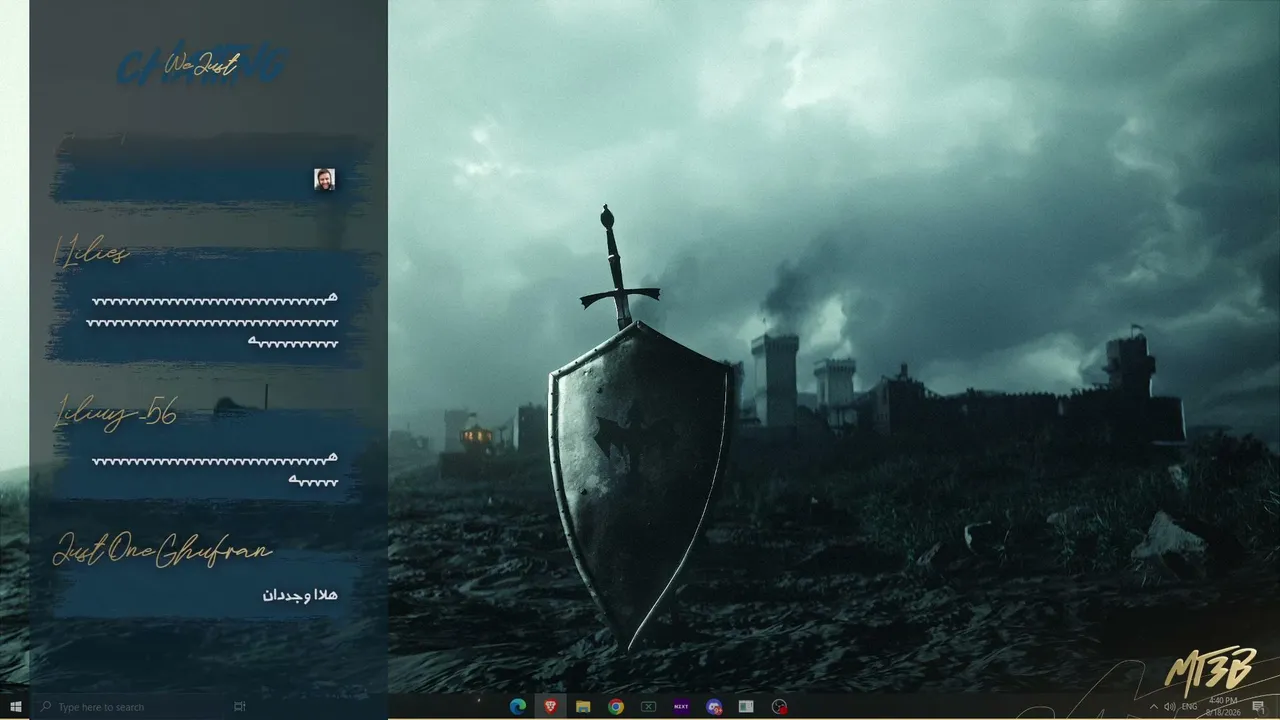
Task: Launch Microsoft Edge from the taskbar
Action: pyautogui.click(x=517, y=706)
